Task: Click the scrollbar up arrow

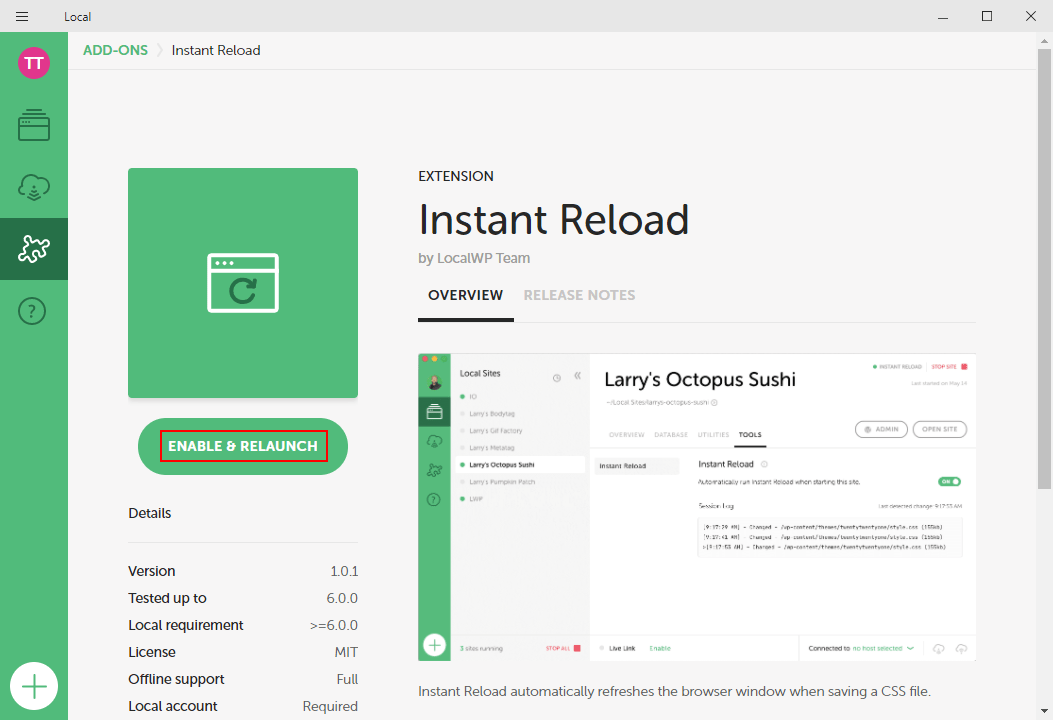Action: [x=1044, y=40]
